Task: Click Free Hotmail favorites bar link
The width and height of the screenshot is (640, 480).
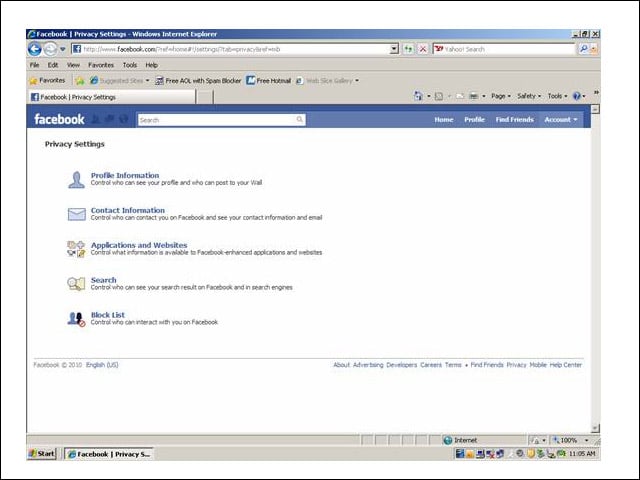Action: point(269,80)
